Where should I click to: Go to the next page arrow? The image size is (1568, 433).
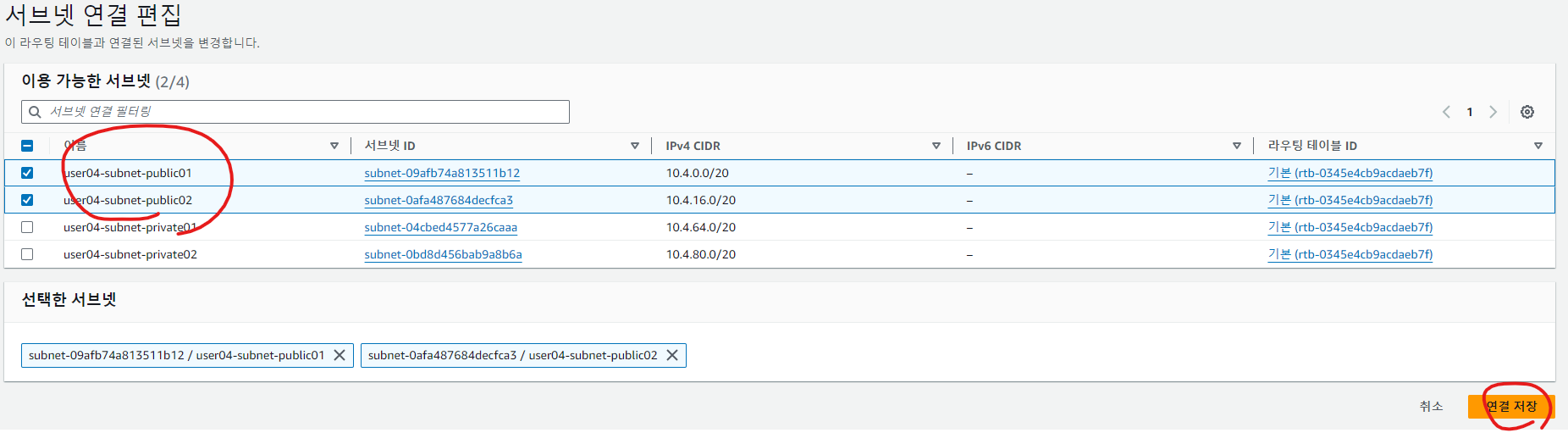coord(1493,112)
